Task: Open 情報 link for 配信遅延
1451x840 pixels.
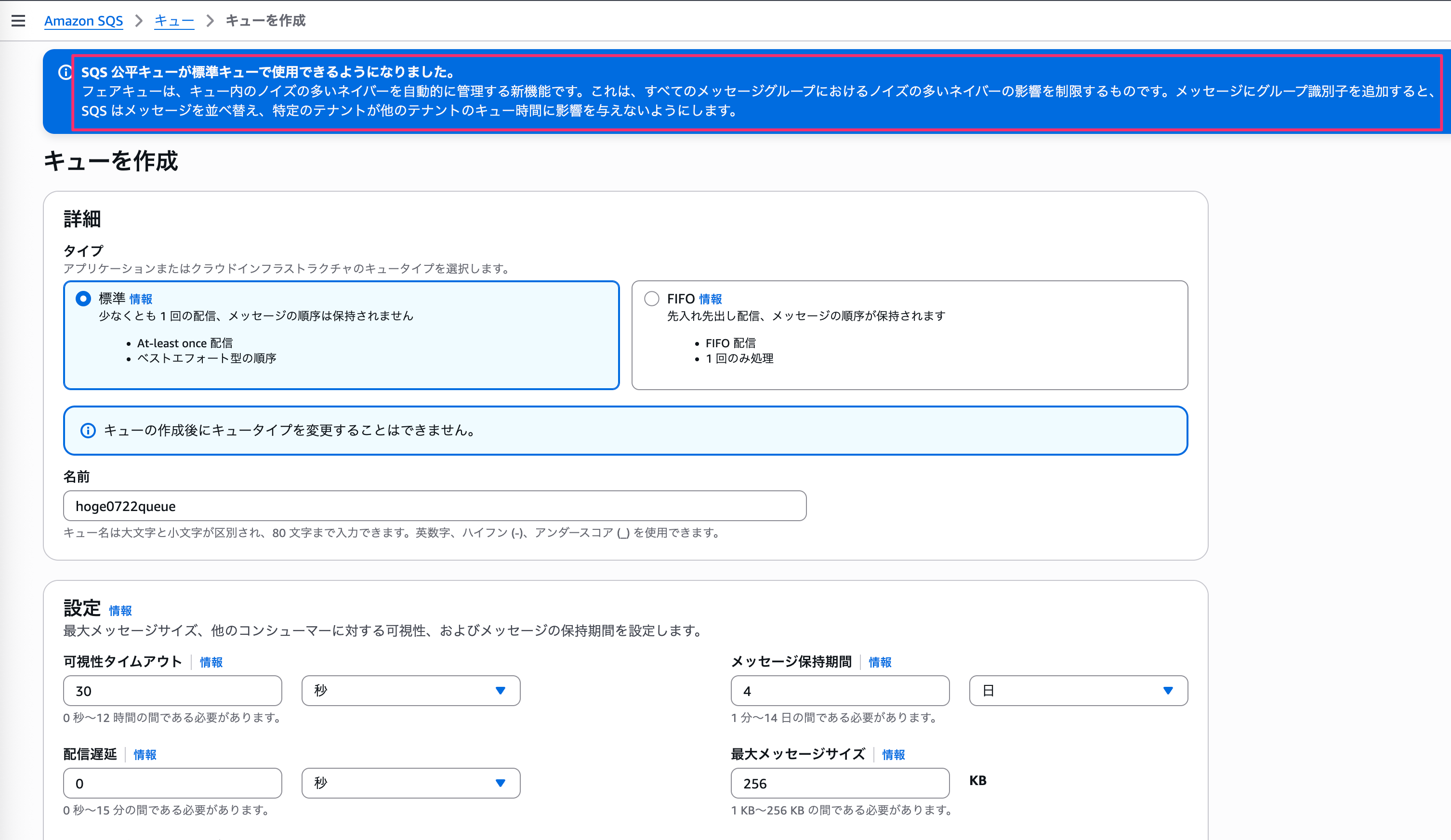Action: 145,754
